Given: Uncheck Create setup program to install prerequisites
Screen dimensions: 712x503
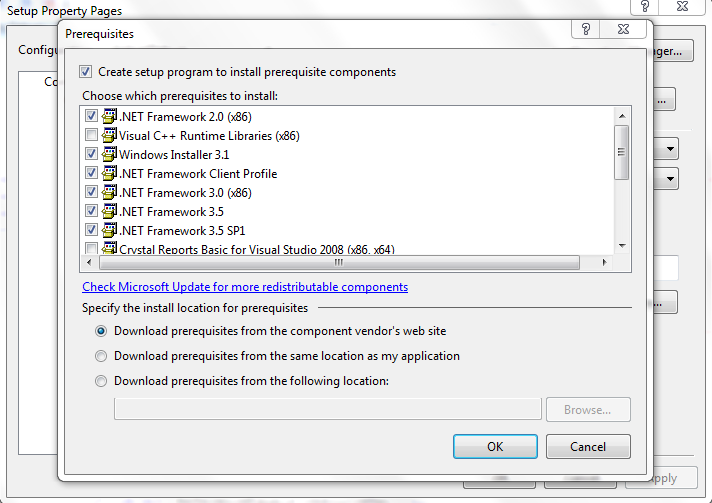Looking at the screenshot, I should (x=85, y=72).
